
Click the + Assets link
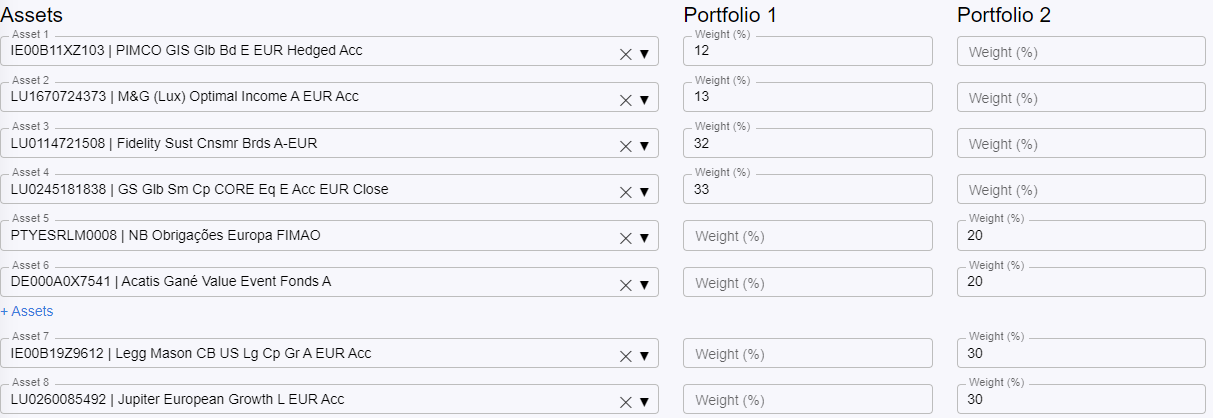(x=27, y=311)
